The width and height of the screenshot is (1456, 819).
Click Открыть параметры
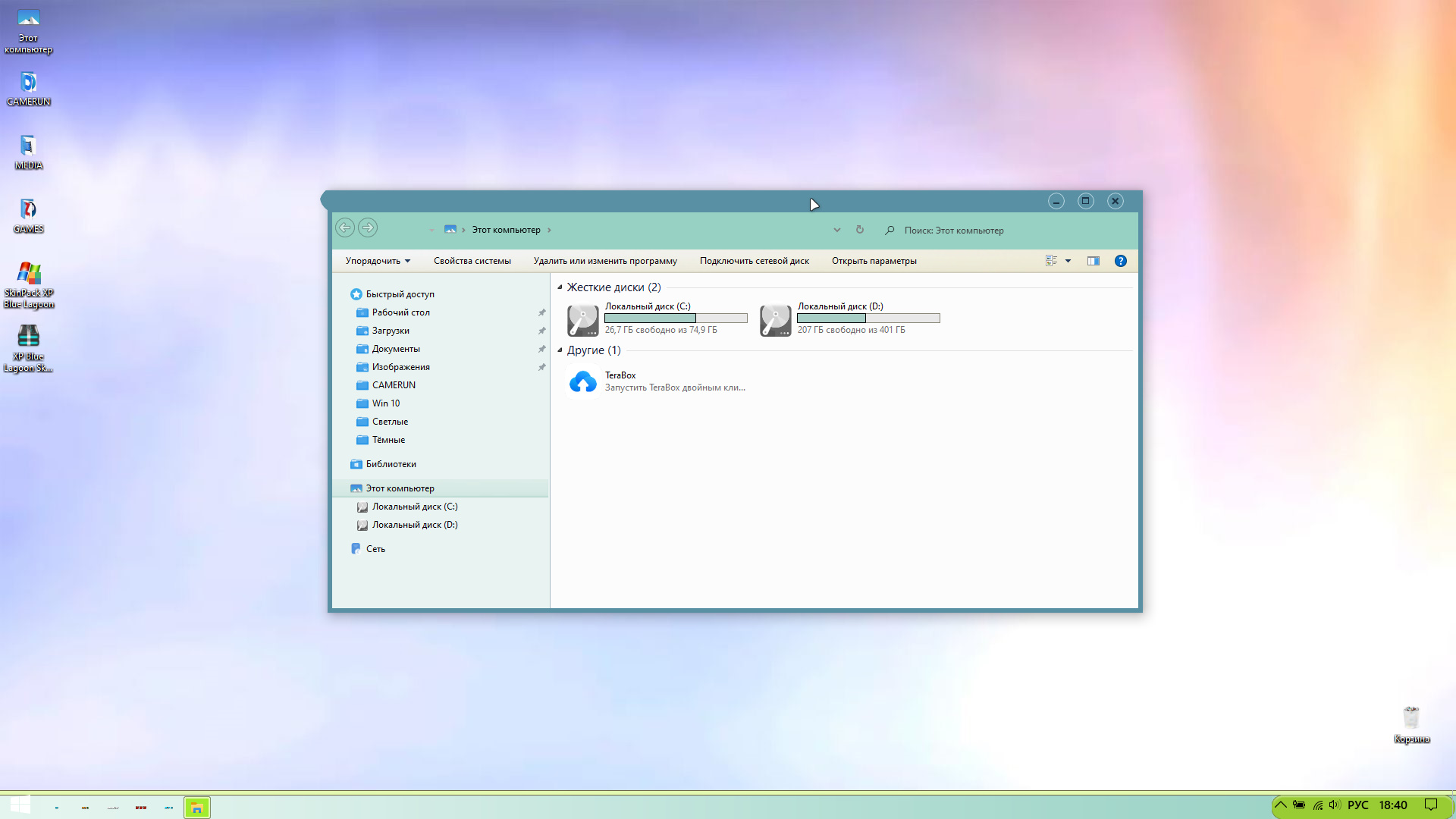[874, 261]
